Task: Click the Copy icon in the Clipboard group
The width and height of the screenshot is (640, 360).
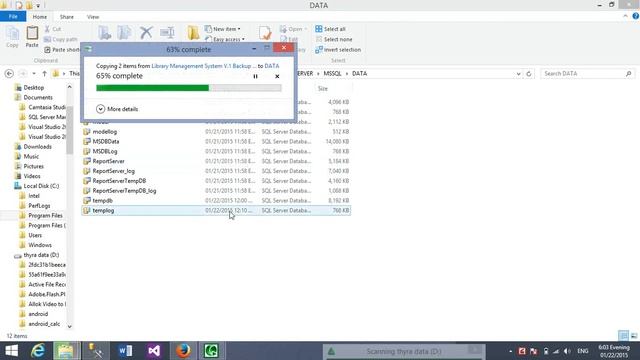Action: 12,33
